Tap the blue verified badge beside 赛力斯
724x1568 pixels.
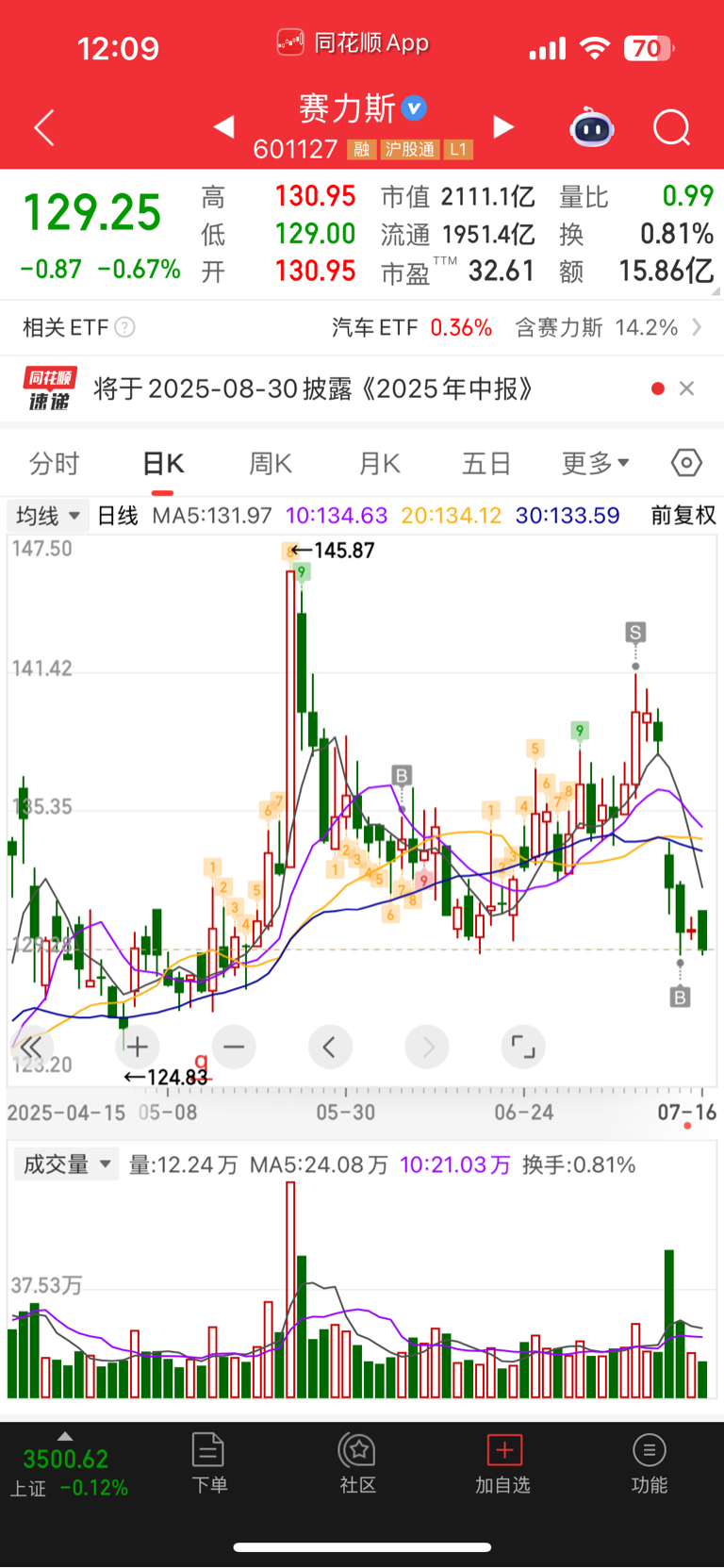(x=414, y=107)
